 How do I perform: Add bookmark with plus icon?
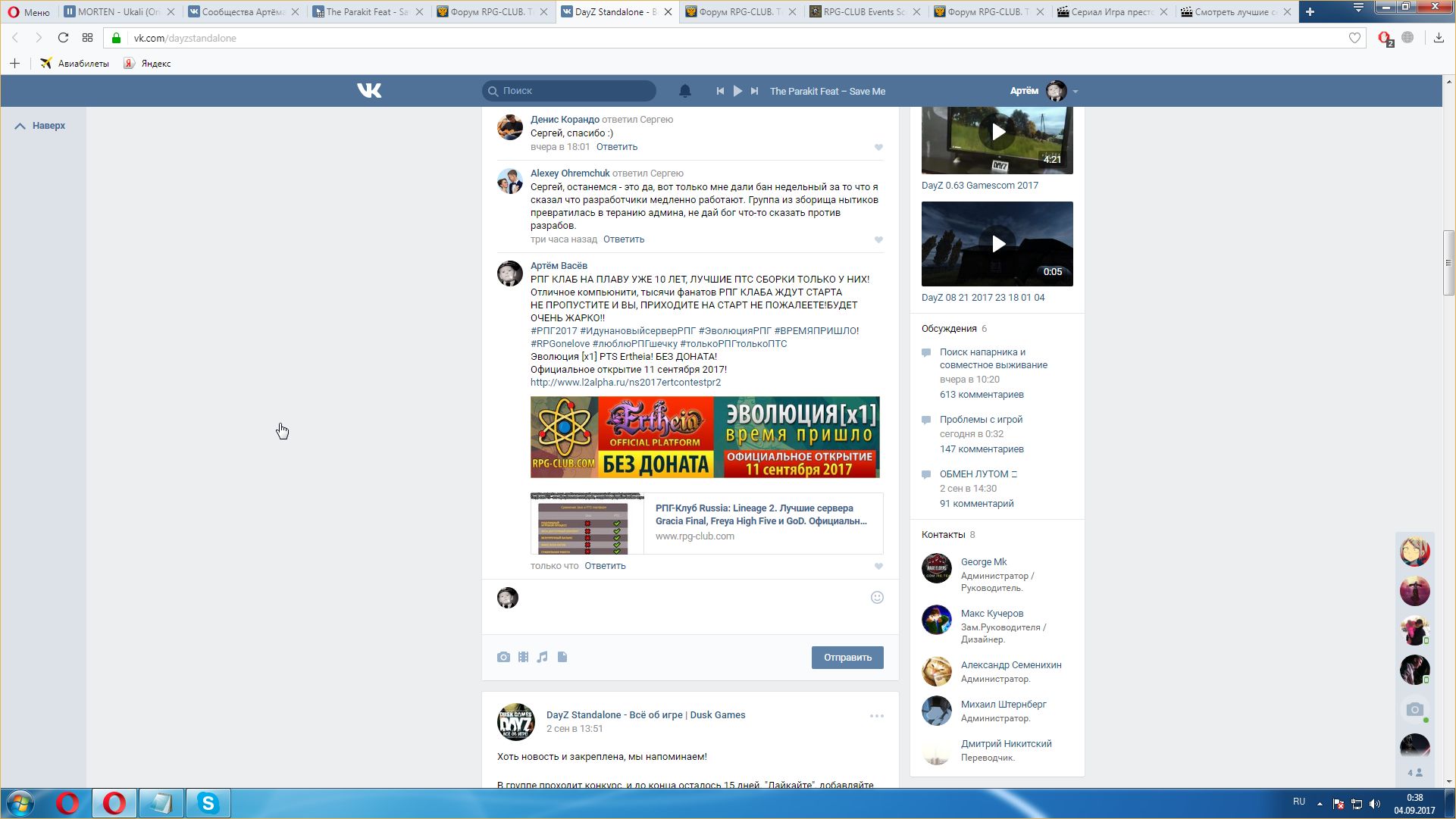(14, 64)
